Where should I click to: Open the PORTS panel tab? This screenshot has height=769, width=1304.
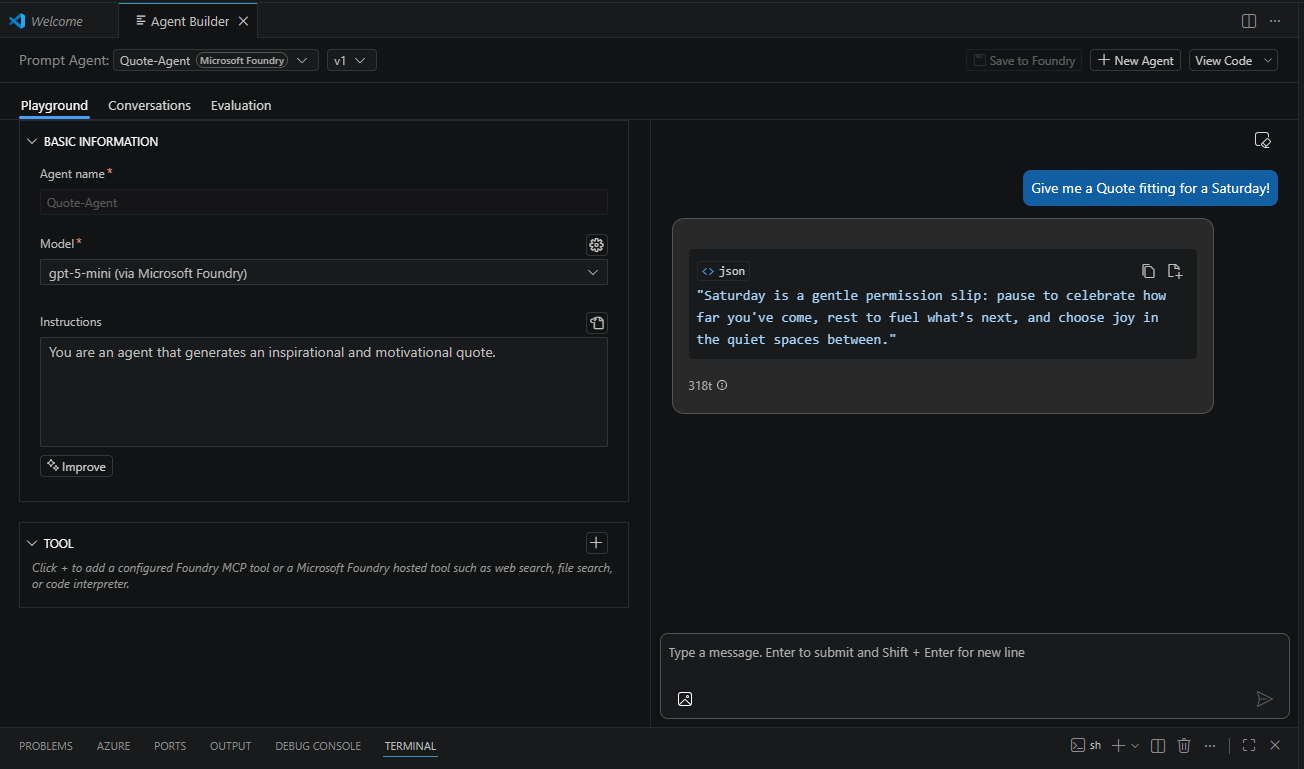(x=170, y=746)
